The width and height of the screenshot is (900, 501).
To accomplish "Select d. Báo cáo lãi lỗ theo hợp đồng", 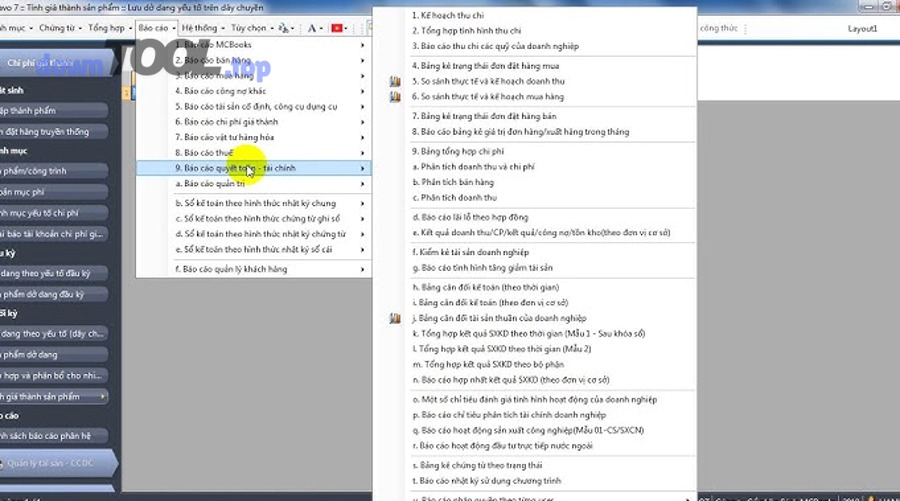I will (x=535, y=218).
